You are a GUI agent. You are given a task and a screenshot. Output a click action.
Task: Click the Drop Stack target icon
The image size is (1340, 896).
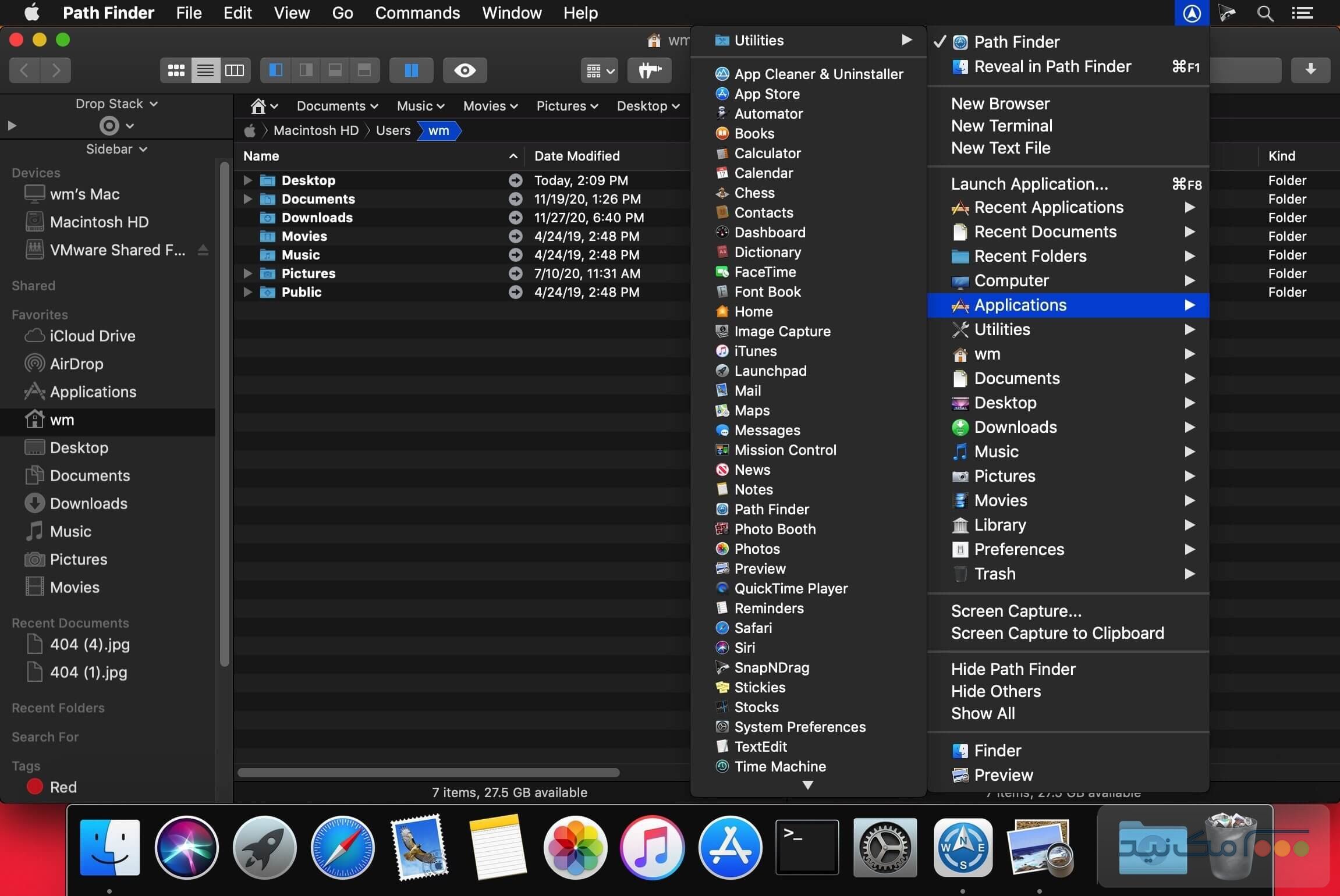tap(109, 125)
